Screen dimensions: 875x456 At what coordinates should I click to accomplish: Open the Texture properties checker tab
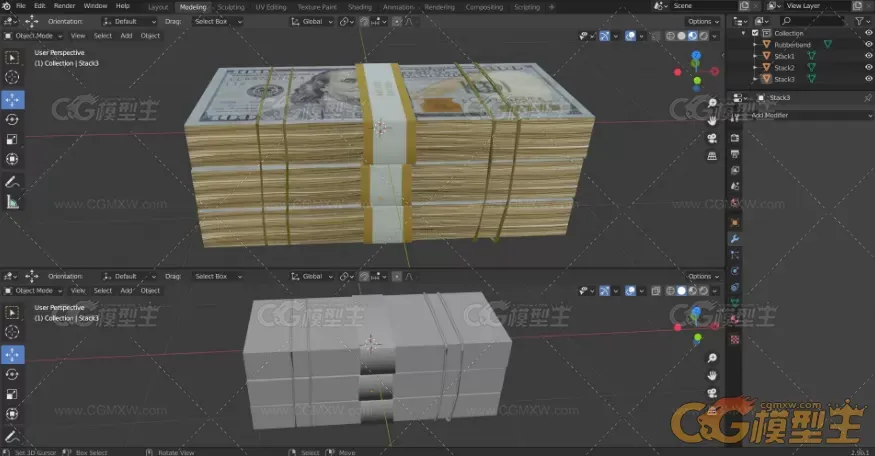pyautogui.click(x=735, y=339)
